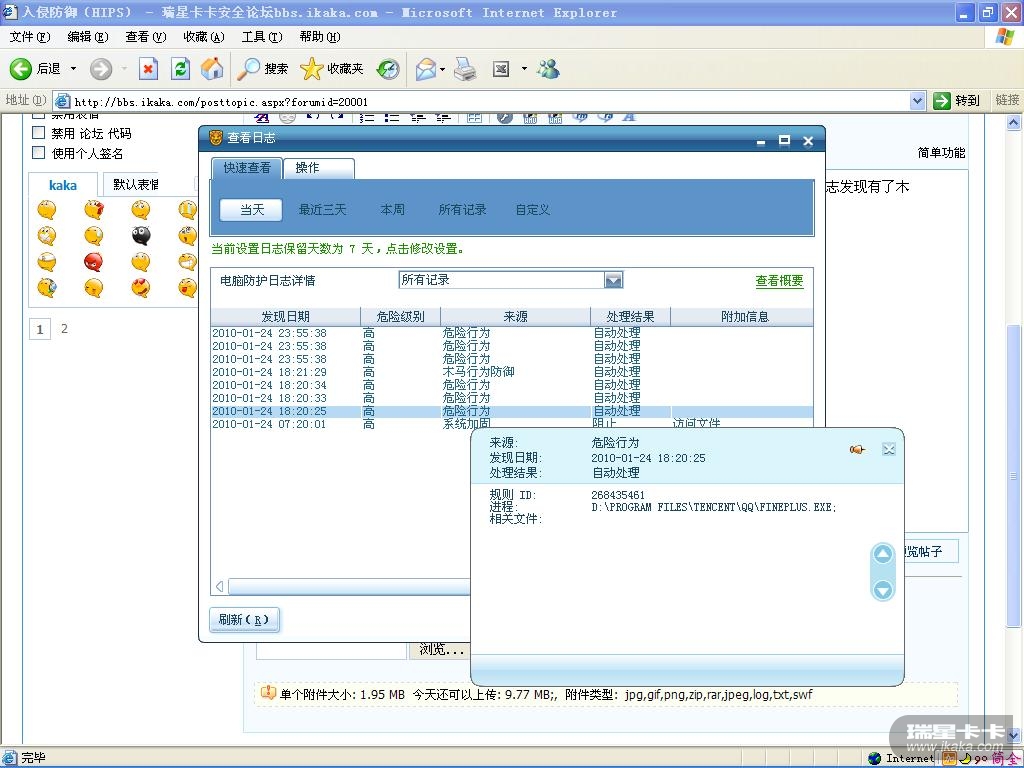Click the log list horizontal scroll left arrow
Viewport: 1024px width, 768px height.
point(219,586)
